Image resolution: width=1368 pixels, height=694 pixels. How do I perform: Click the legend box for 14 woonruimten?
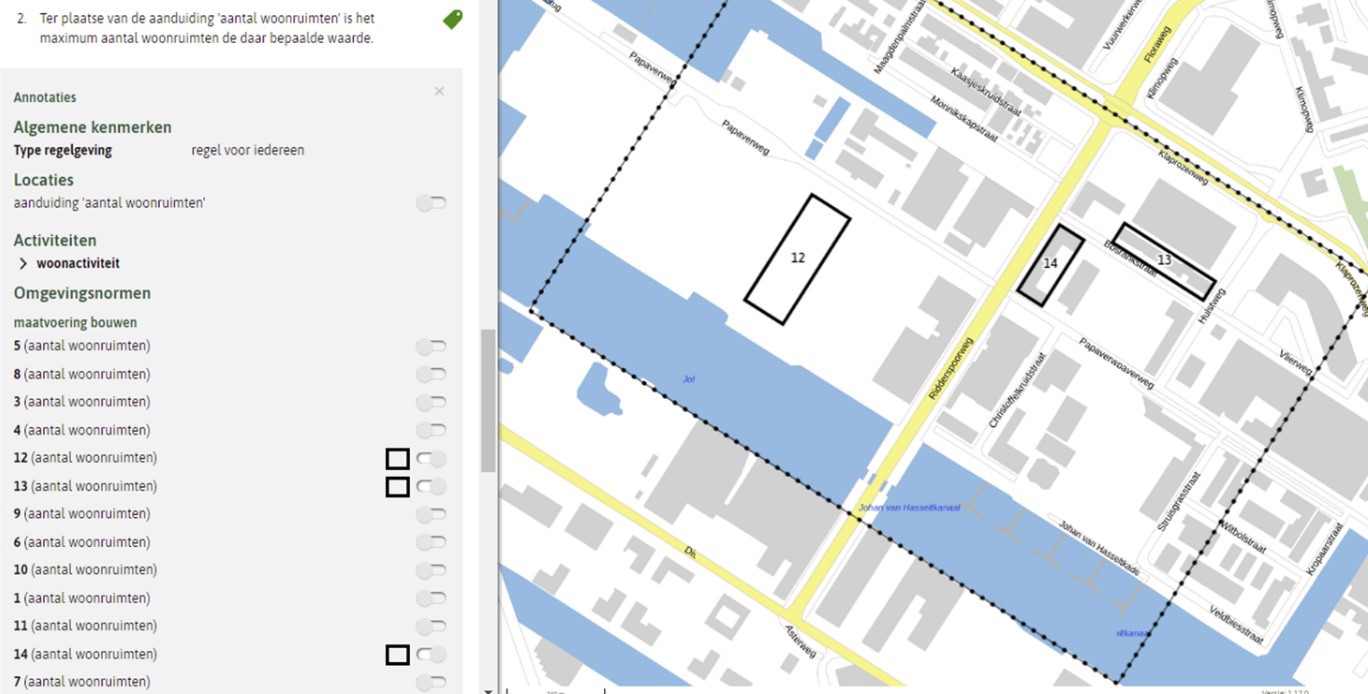397,655
